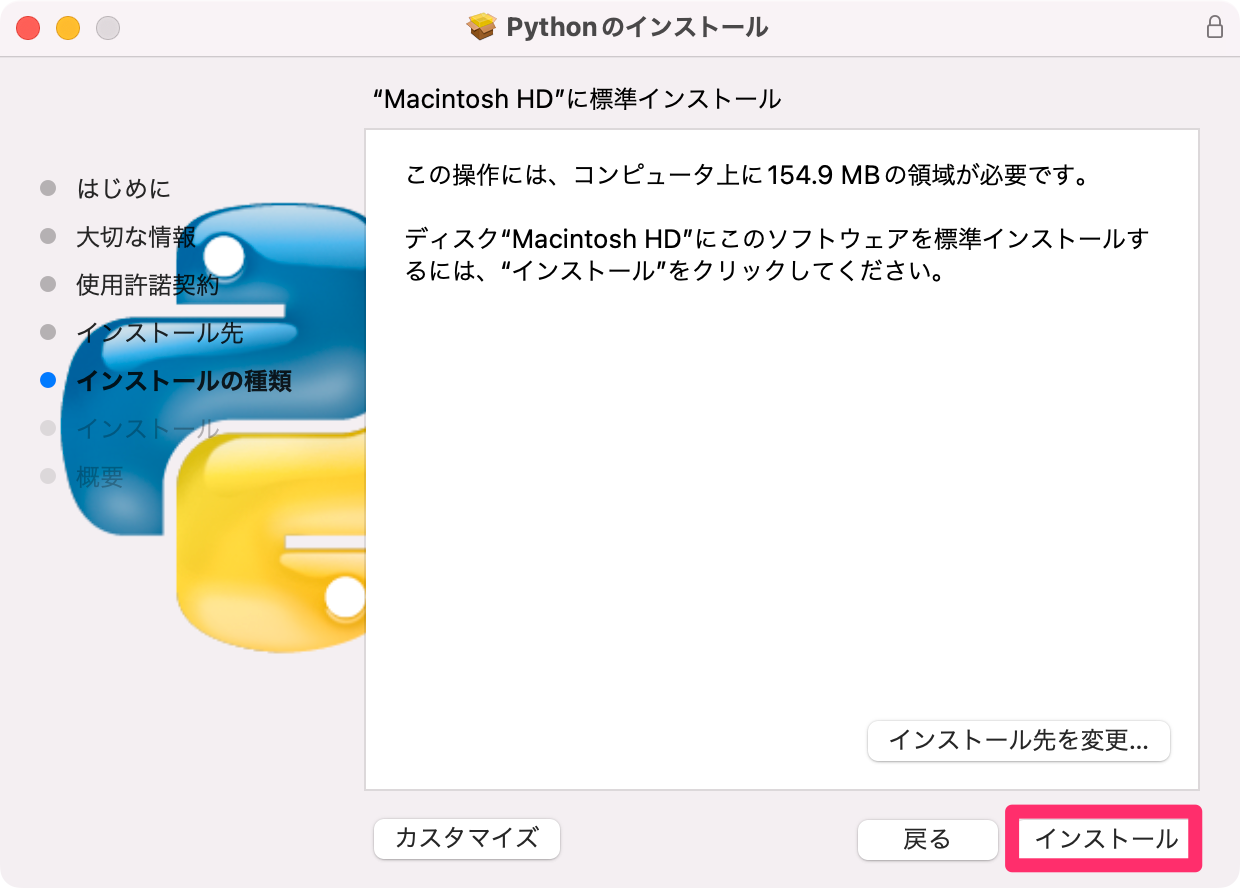Viewport: 1240px width, 888px height.
Task: Select the dimmed インストール step in sidebar
Action: (148, 429)
